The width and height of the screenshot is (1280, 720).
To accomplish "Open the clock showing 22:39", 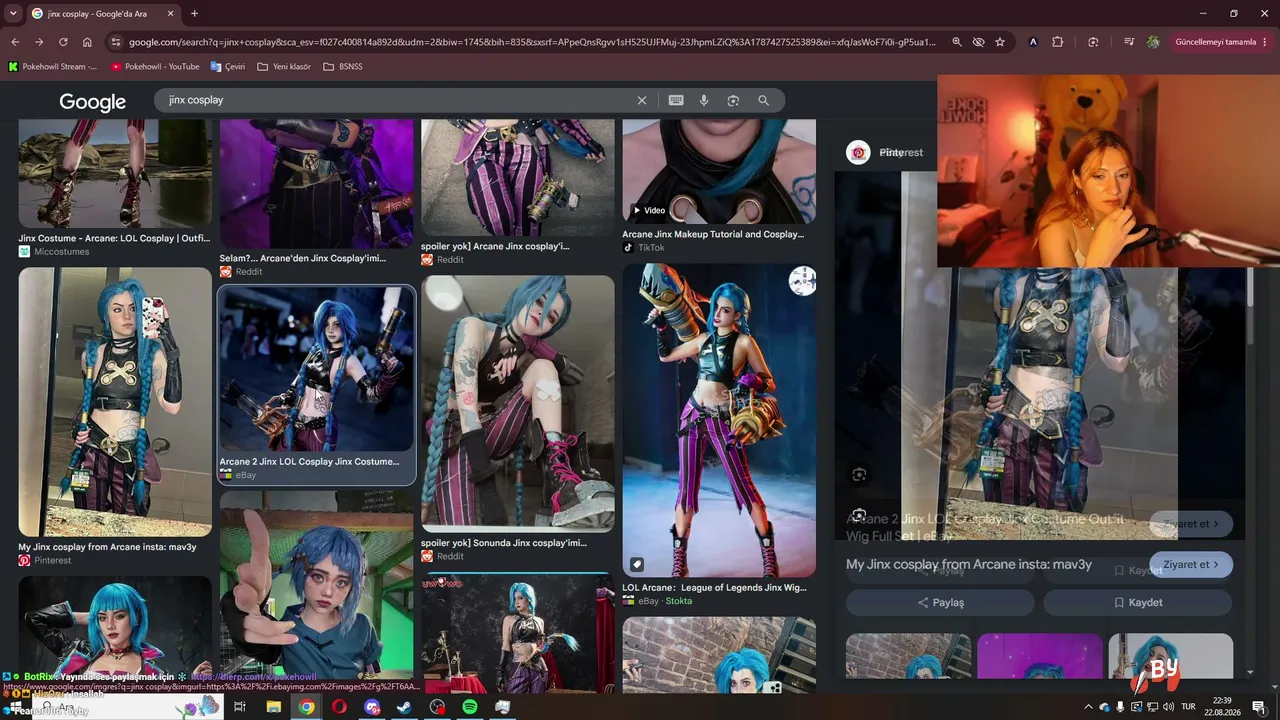I will (1222, 707).
